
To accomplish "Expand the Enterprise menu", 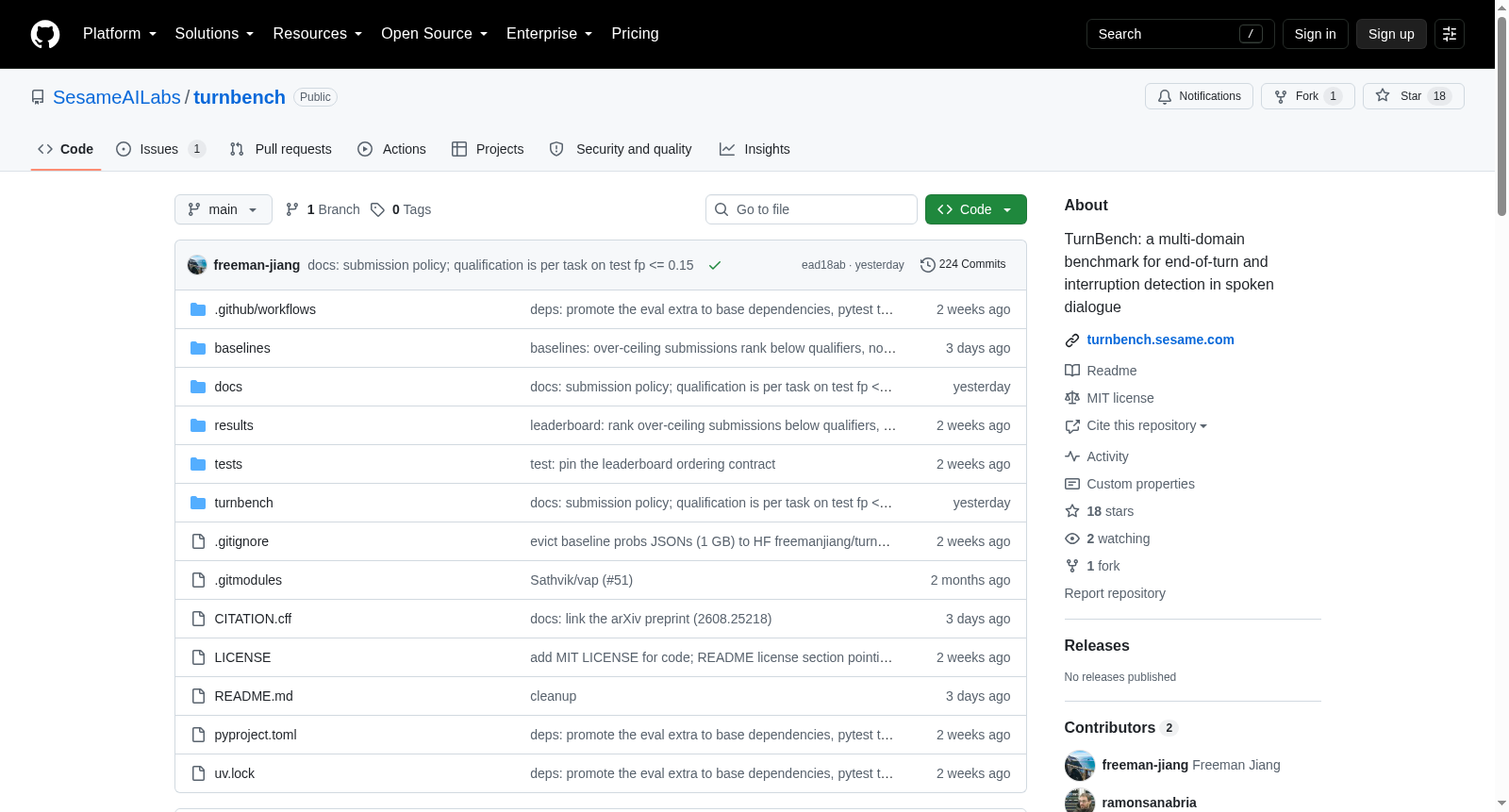I will pos(550,34).
